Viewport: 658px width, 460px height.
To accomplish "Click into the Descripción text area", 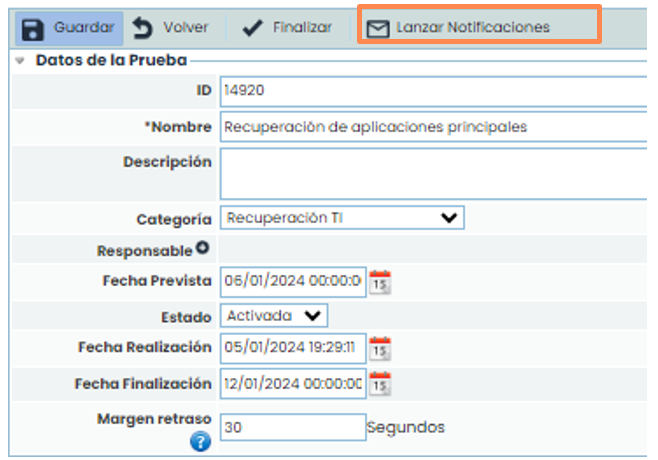I will (430, 174).
